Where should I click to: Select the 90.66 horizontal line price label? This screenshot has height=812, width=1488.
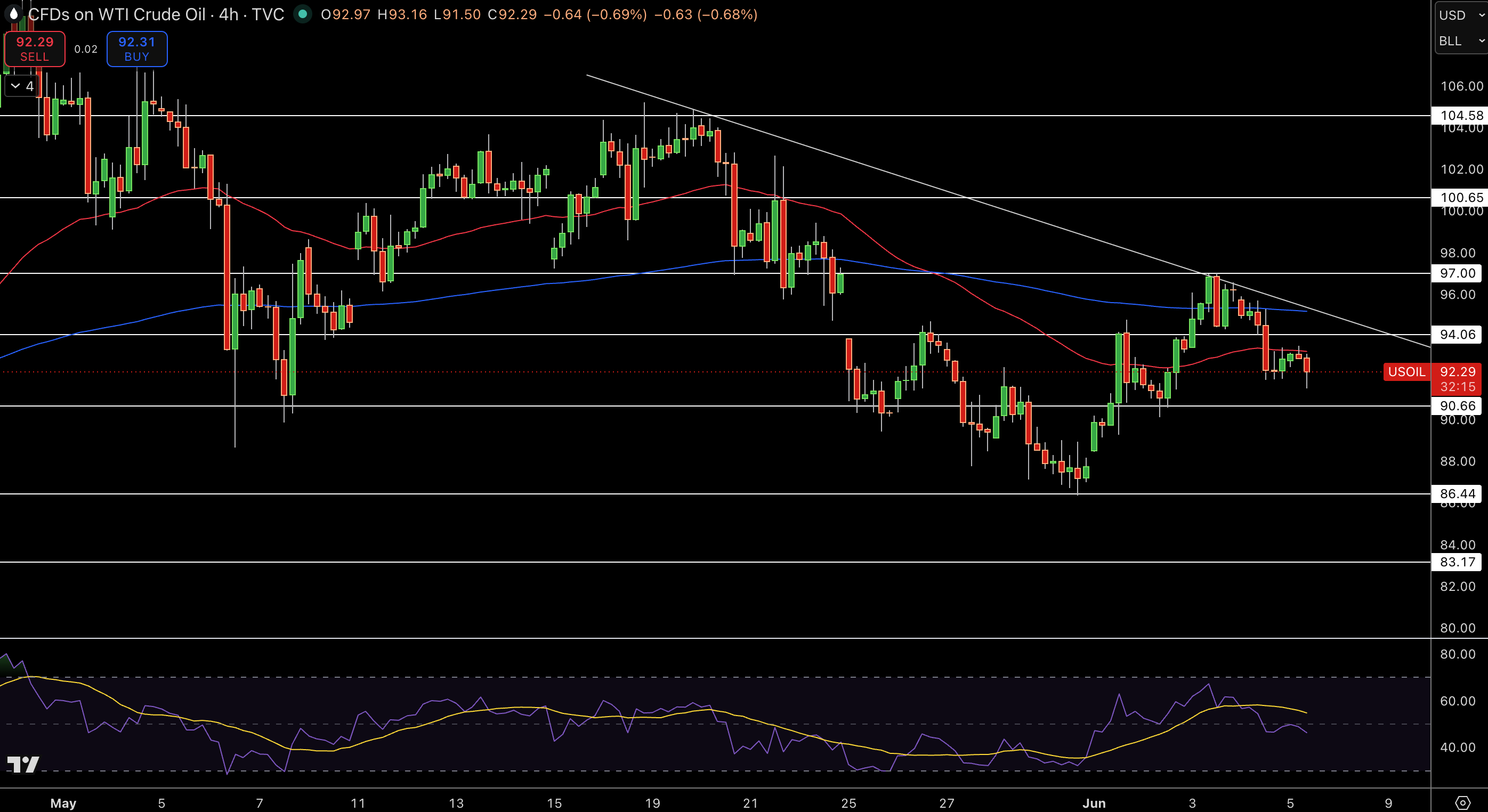coord(1457,406)
